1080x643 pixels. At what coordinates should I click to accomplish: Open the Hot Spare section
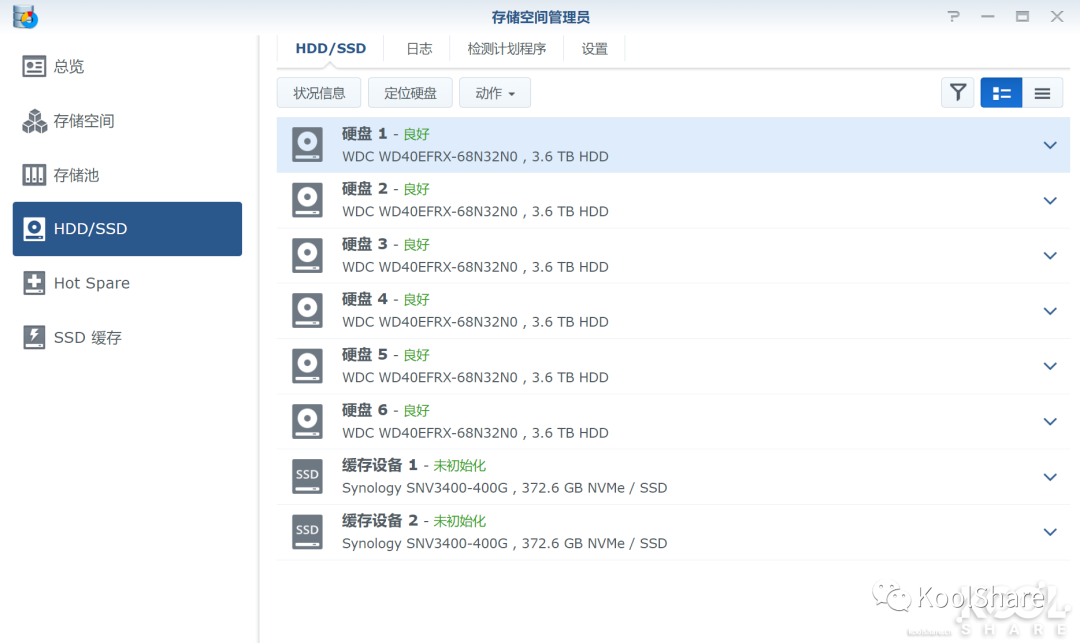[127, 283]
